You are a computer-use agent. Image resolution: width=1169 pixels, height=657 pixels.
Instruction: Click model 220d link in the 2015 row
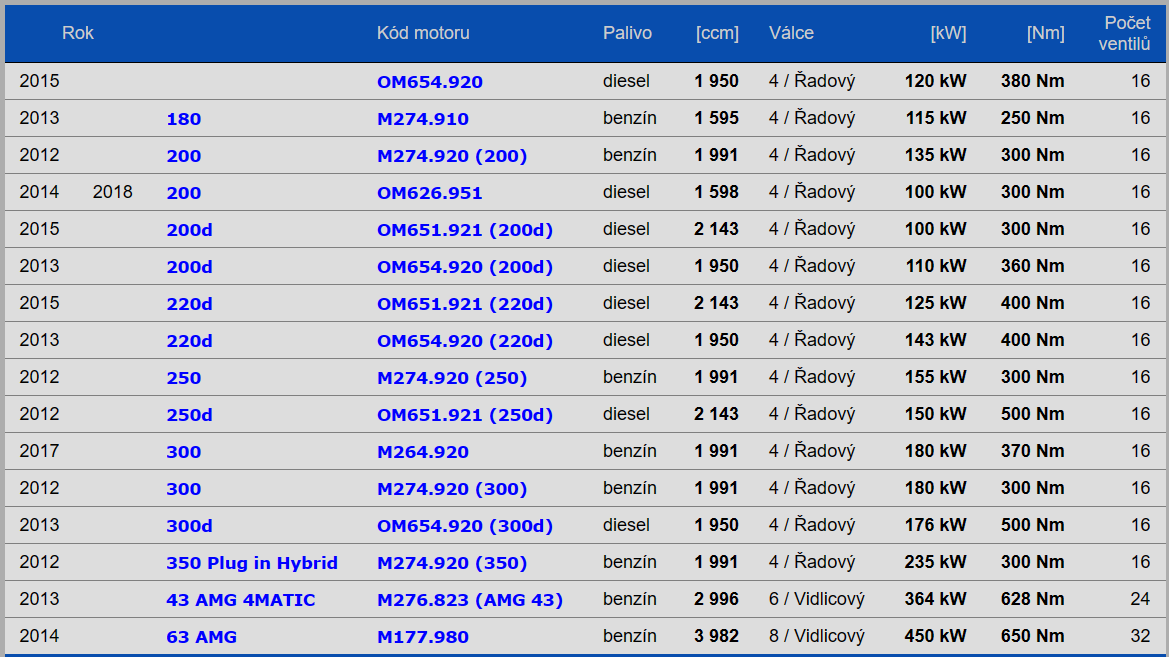click(189, 304)
